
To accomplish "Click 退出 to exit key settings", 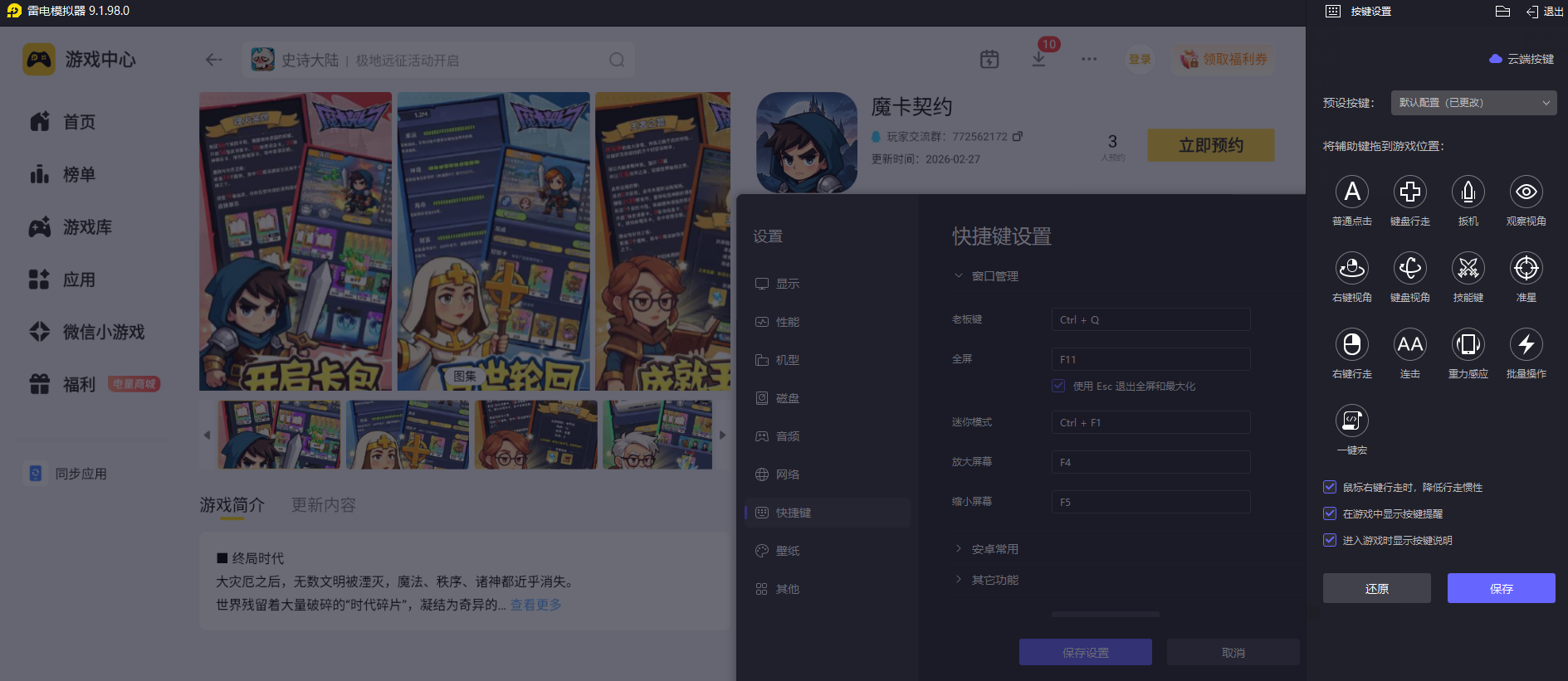I will [1545, 12].
